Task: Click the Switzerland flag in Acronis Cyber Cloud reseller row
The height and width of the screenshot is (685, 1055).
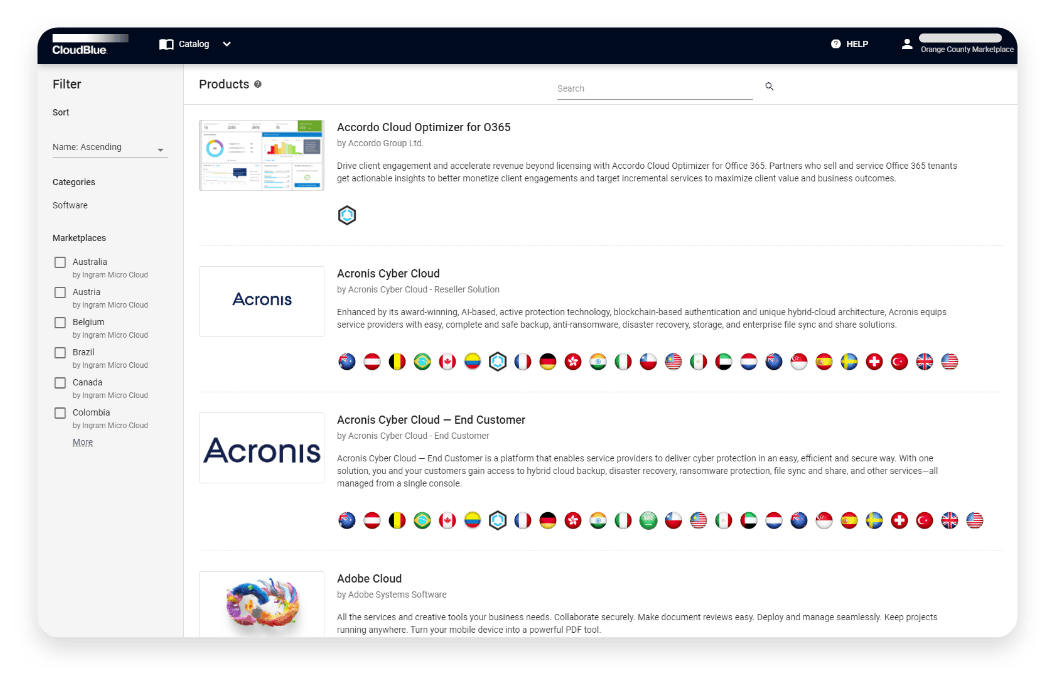Action: [874, 361]
